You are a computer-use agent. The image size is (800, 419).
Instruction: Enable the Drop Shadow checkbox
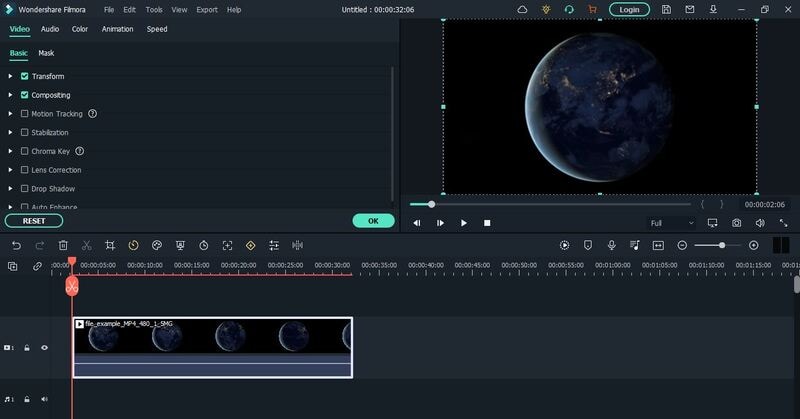24,188
